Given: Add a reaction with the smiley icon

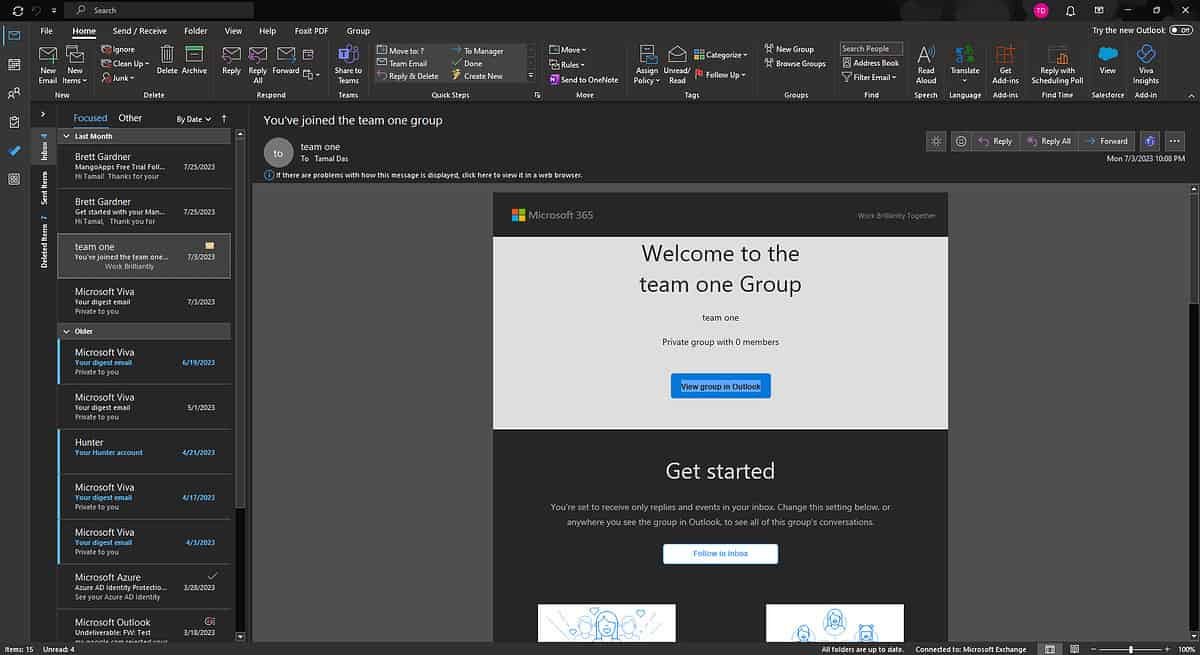Looking at the screenshot, I should point(961,141).
